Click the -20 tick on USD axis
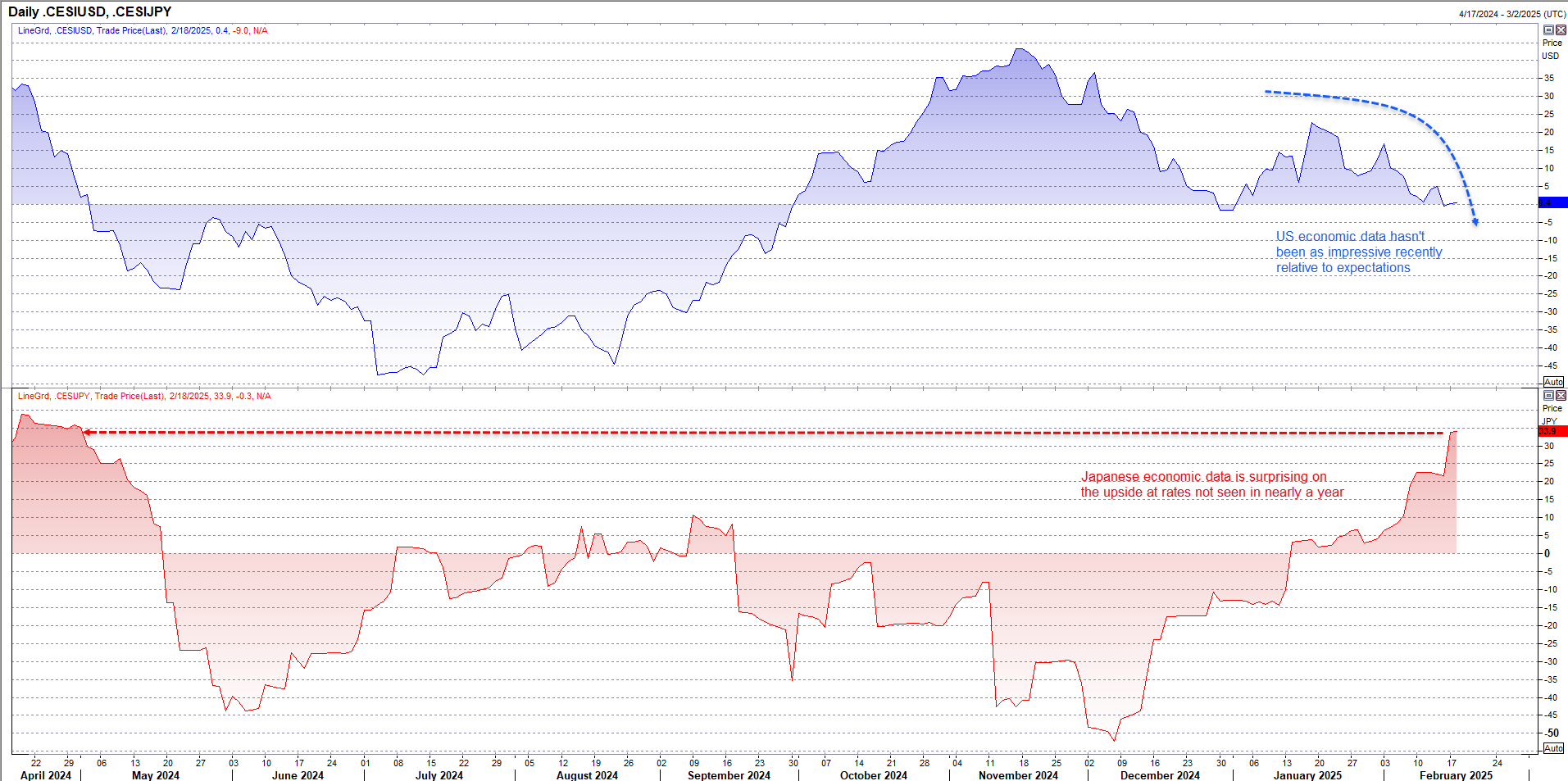 [x=1551, y=275]
